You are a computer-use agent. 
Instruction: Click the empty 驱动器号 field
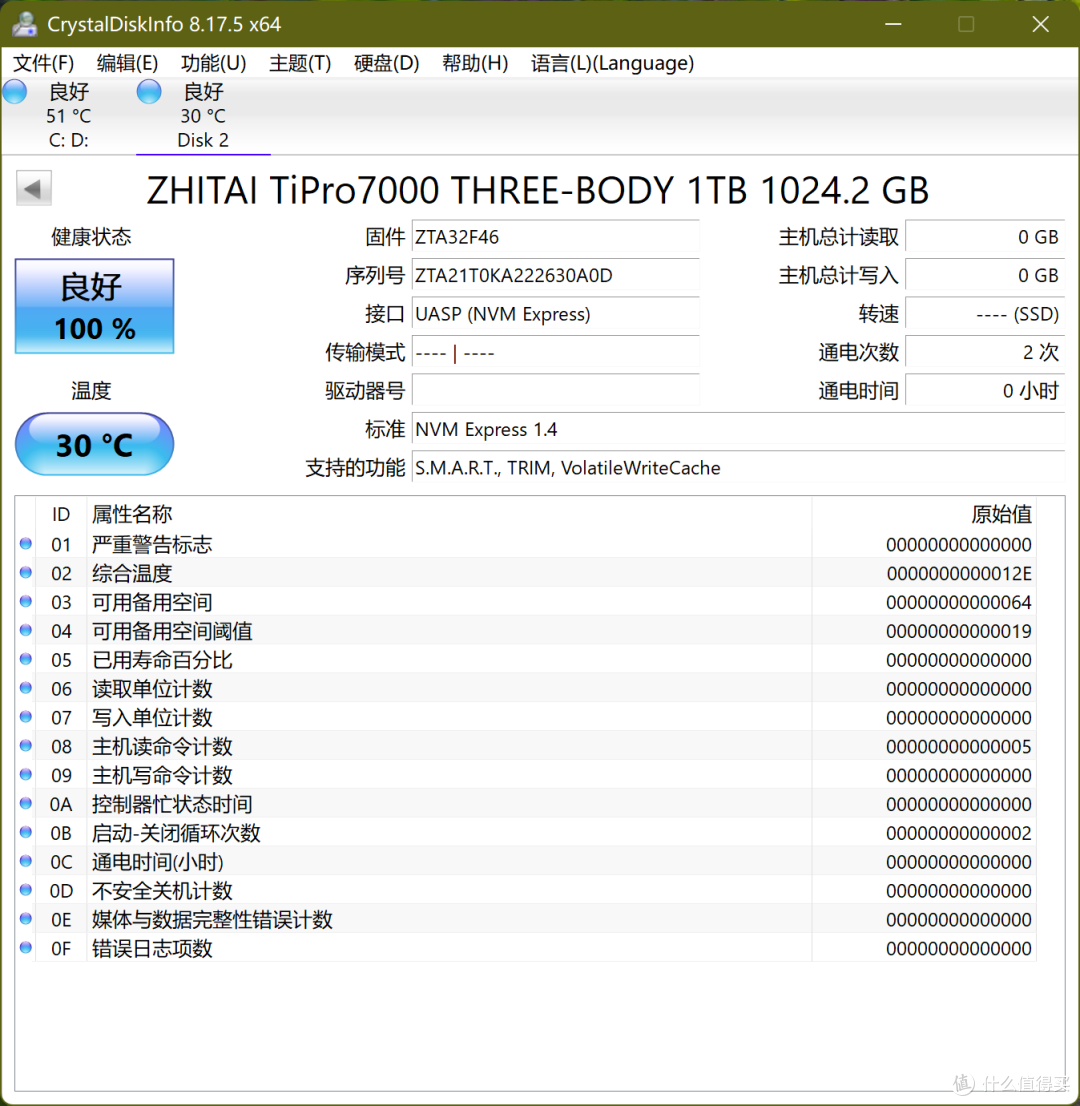[556, 390]
